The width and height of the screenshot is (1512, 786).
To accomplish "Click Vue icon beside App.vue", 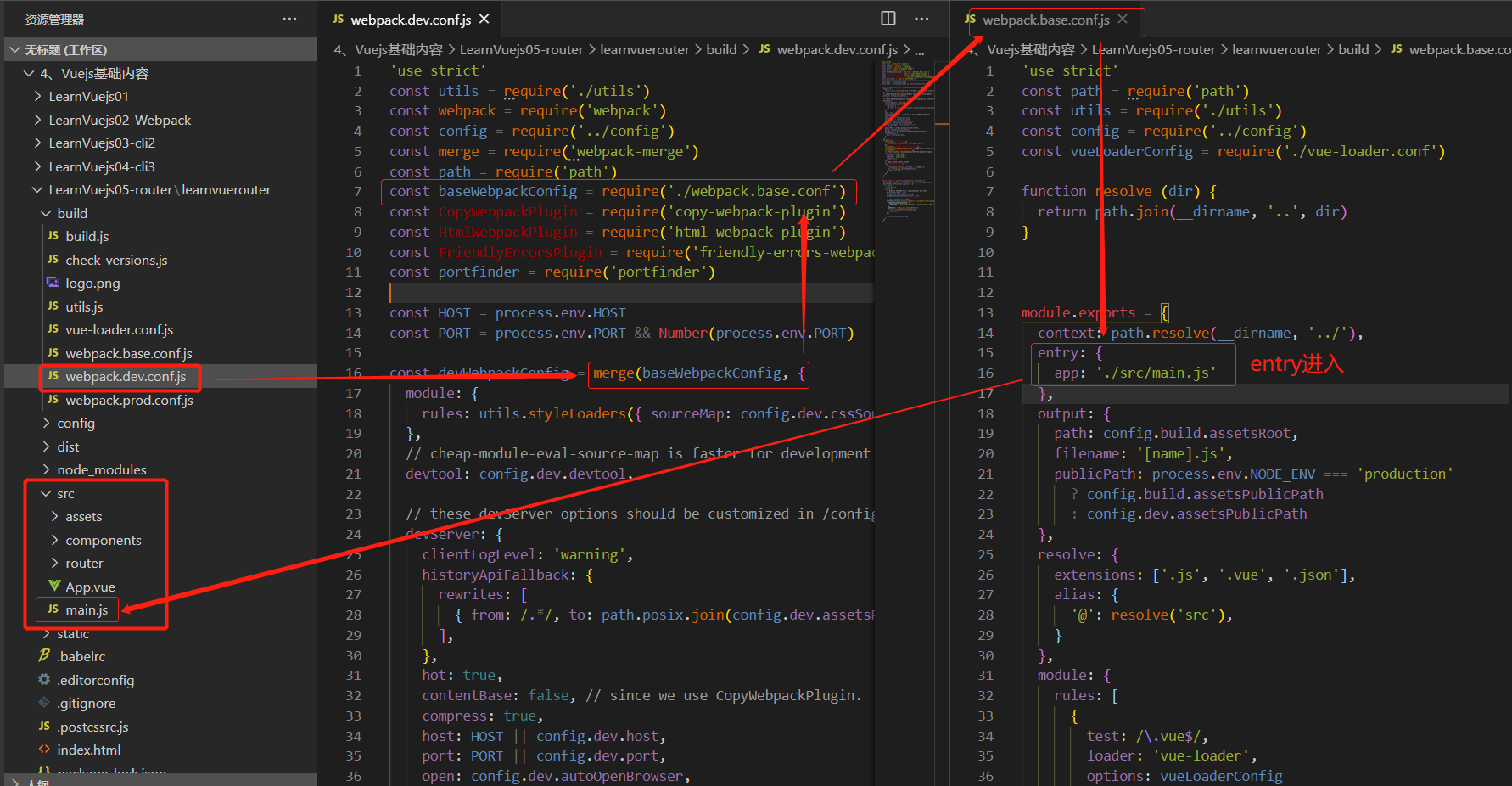I will [53, 587].
